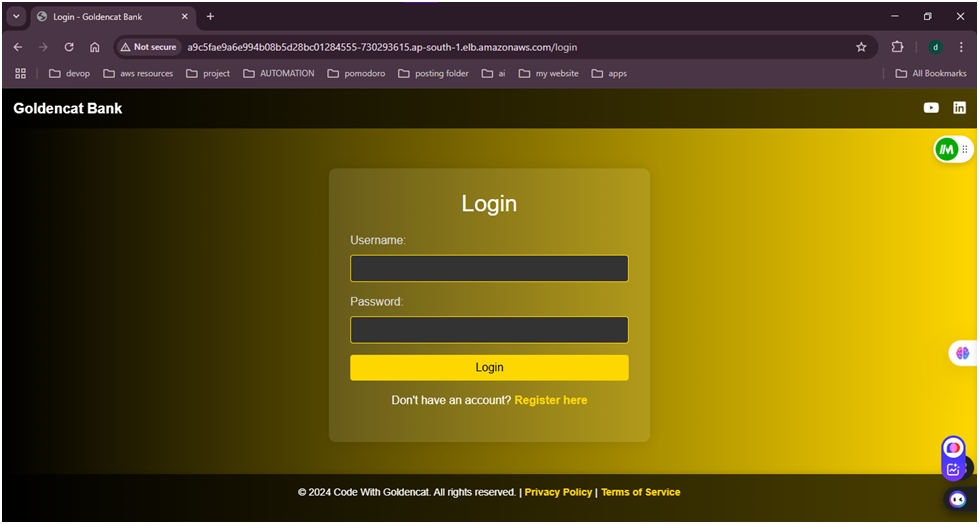Go to the browser home icon
This screenshot has height=524, width=979.
pos(95,47)
